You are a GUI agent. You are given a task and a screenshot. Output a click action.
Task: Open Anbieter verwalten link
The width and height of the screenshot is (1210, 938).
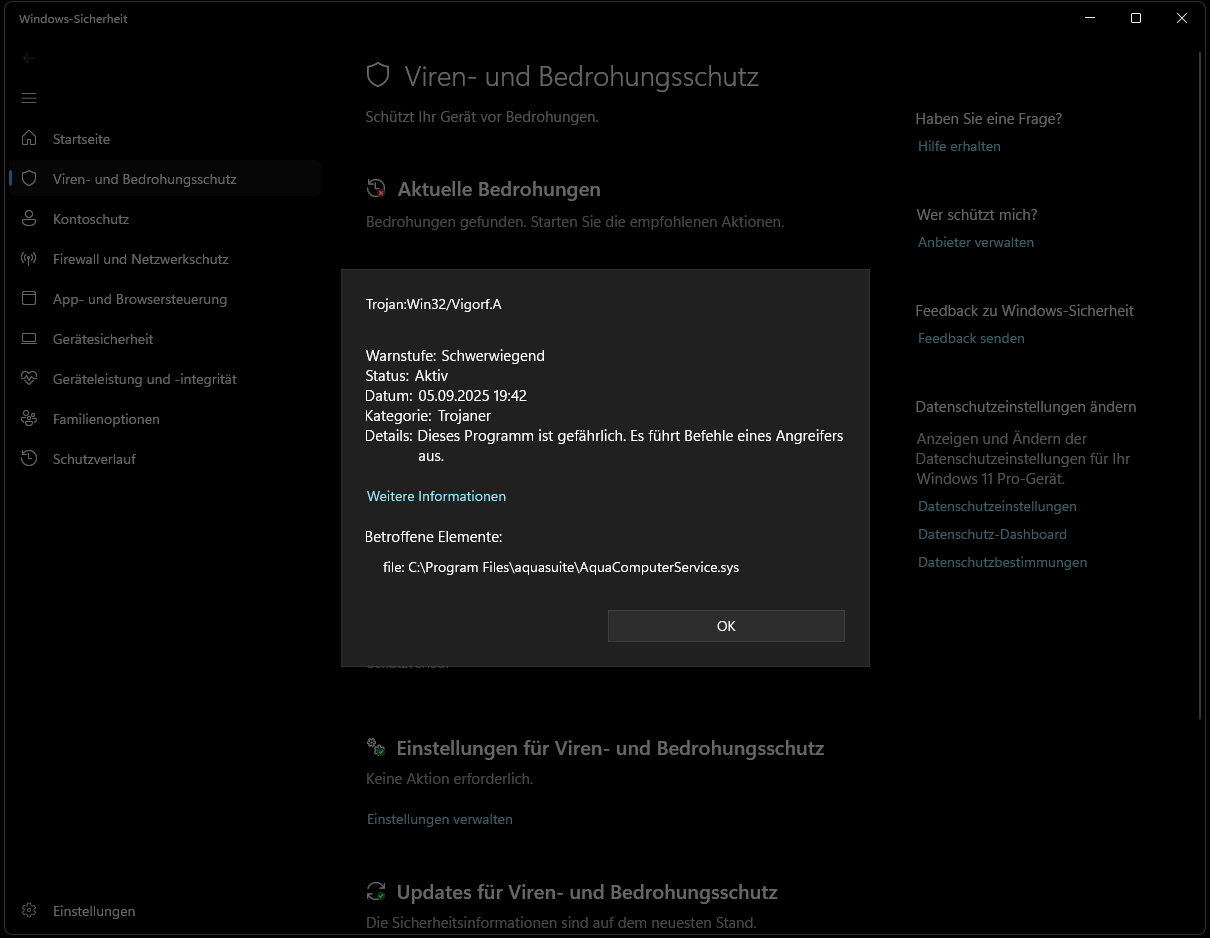976,242
